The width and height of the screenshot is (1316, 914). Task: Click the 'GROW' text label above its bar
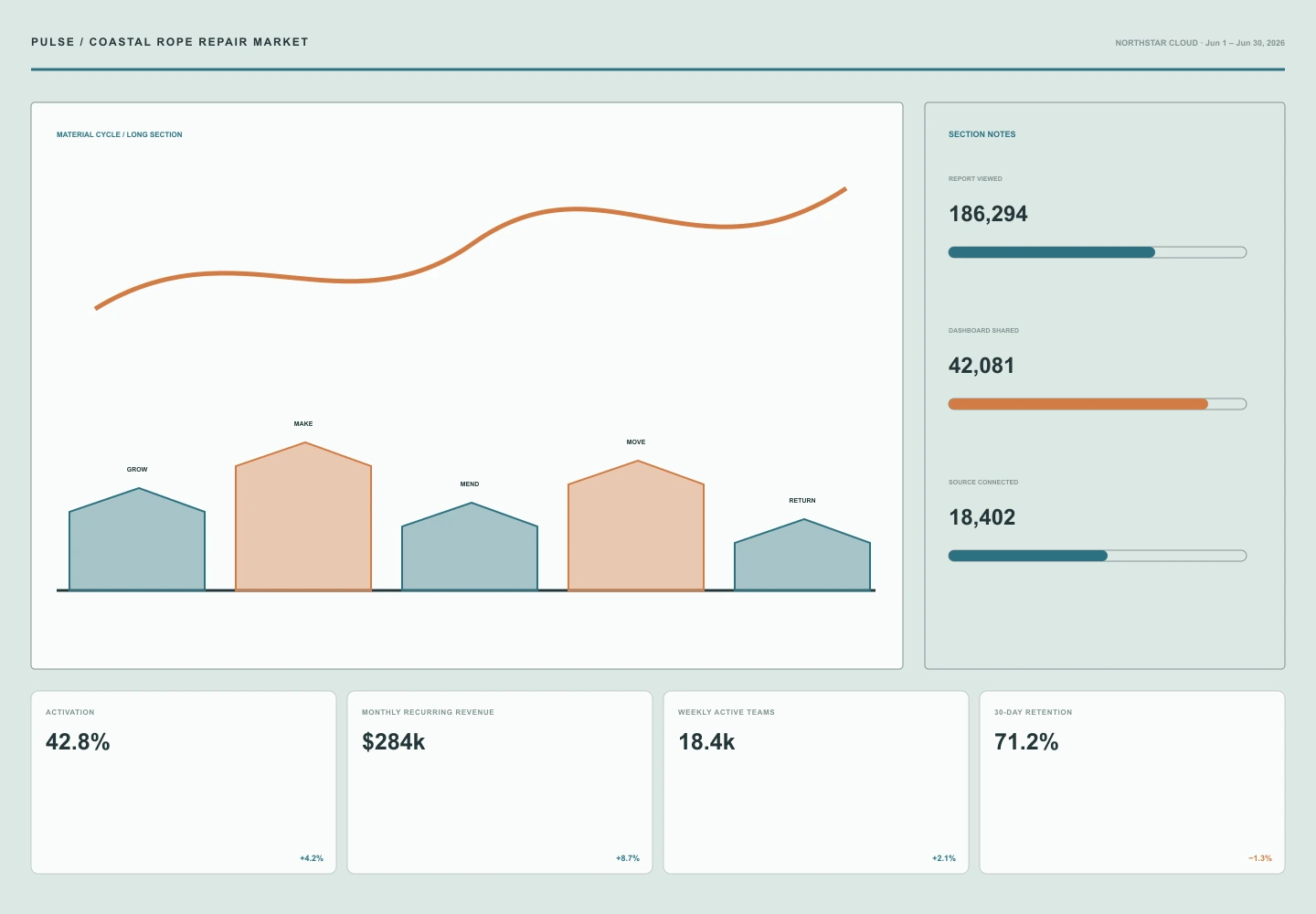(137, 470)
